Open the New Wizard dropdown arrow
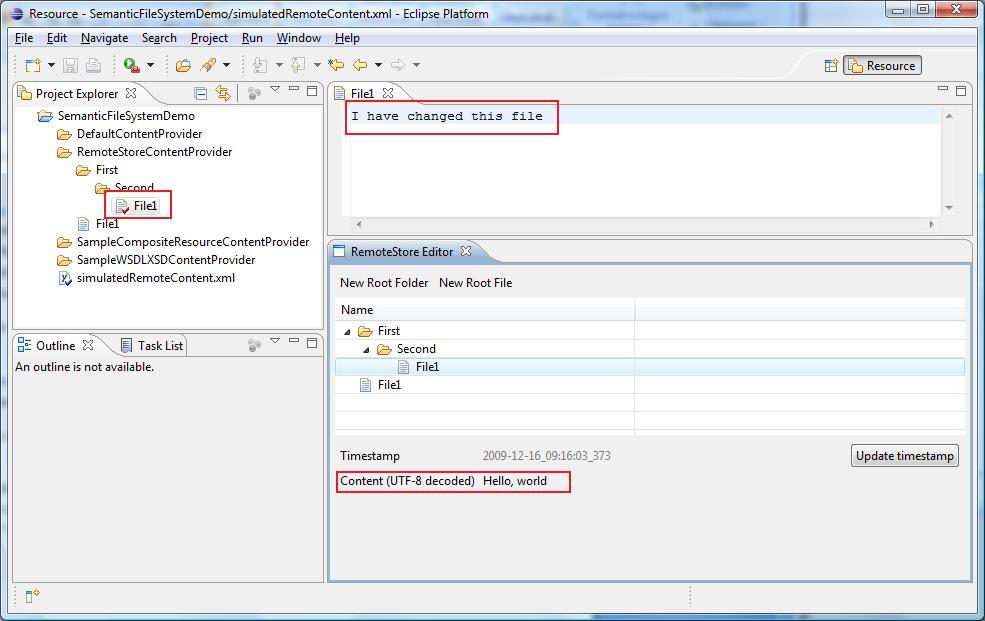This screenshot has height=621, width=985. pos(50,64)
